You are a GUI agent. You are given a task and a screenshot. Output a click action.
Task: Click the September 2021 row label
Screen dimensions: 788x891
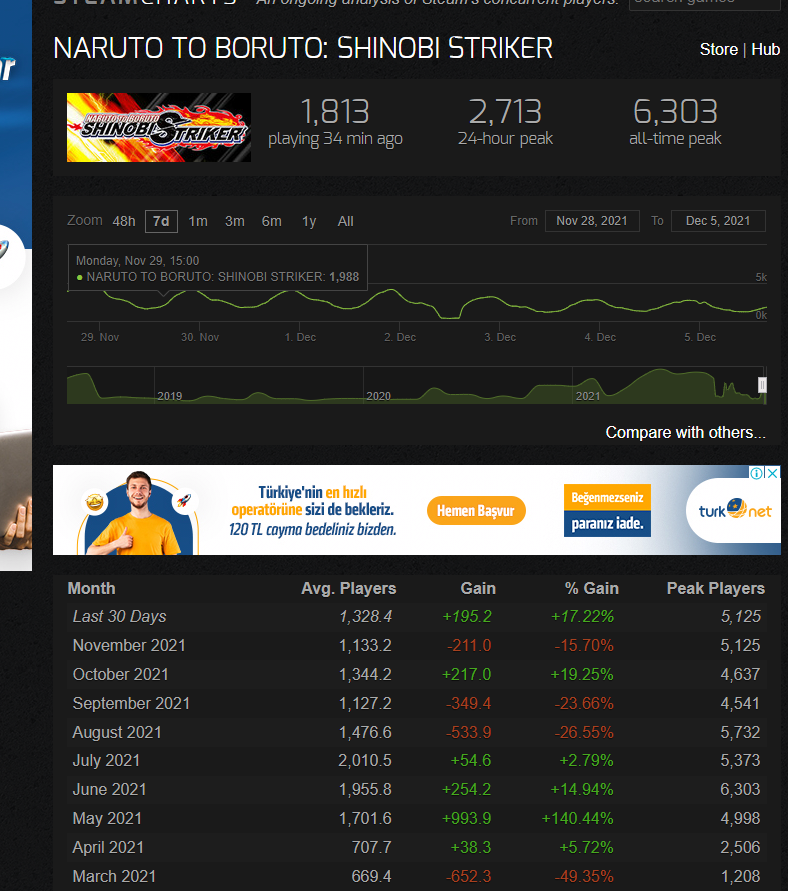[131, 703]
